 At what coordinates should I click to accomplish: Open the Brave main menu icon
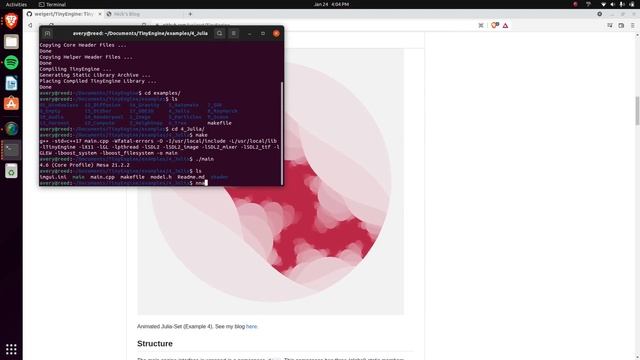[633, 25]
